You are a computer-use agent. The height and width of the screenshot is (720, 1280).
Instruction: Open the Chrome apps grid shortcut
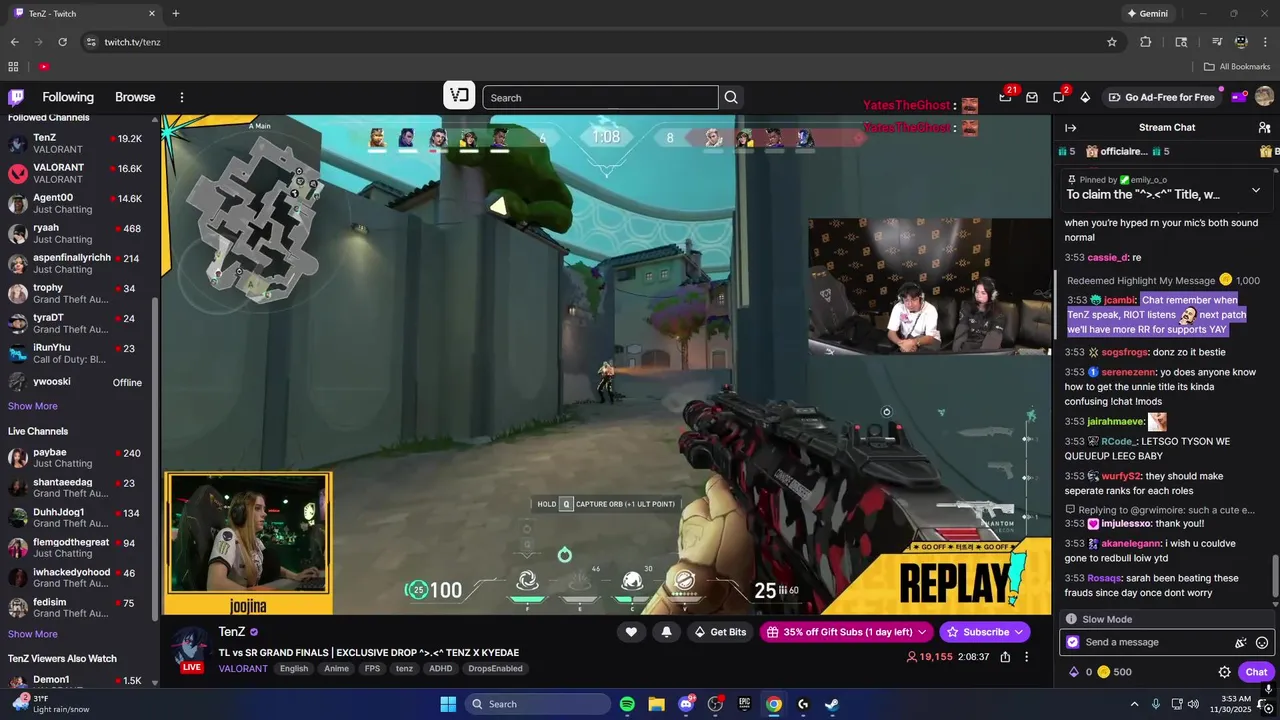coord(13,67)
